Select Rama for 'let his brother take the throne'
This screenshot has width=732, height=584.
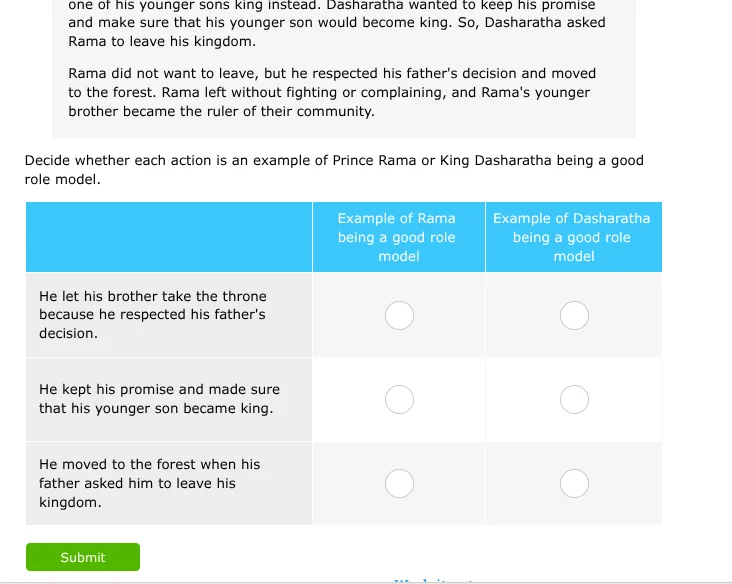pos(399,316)
